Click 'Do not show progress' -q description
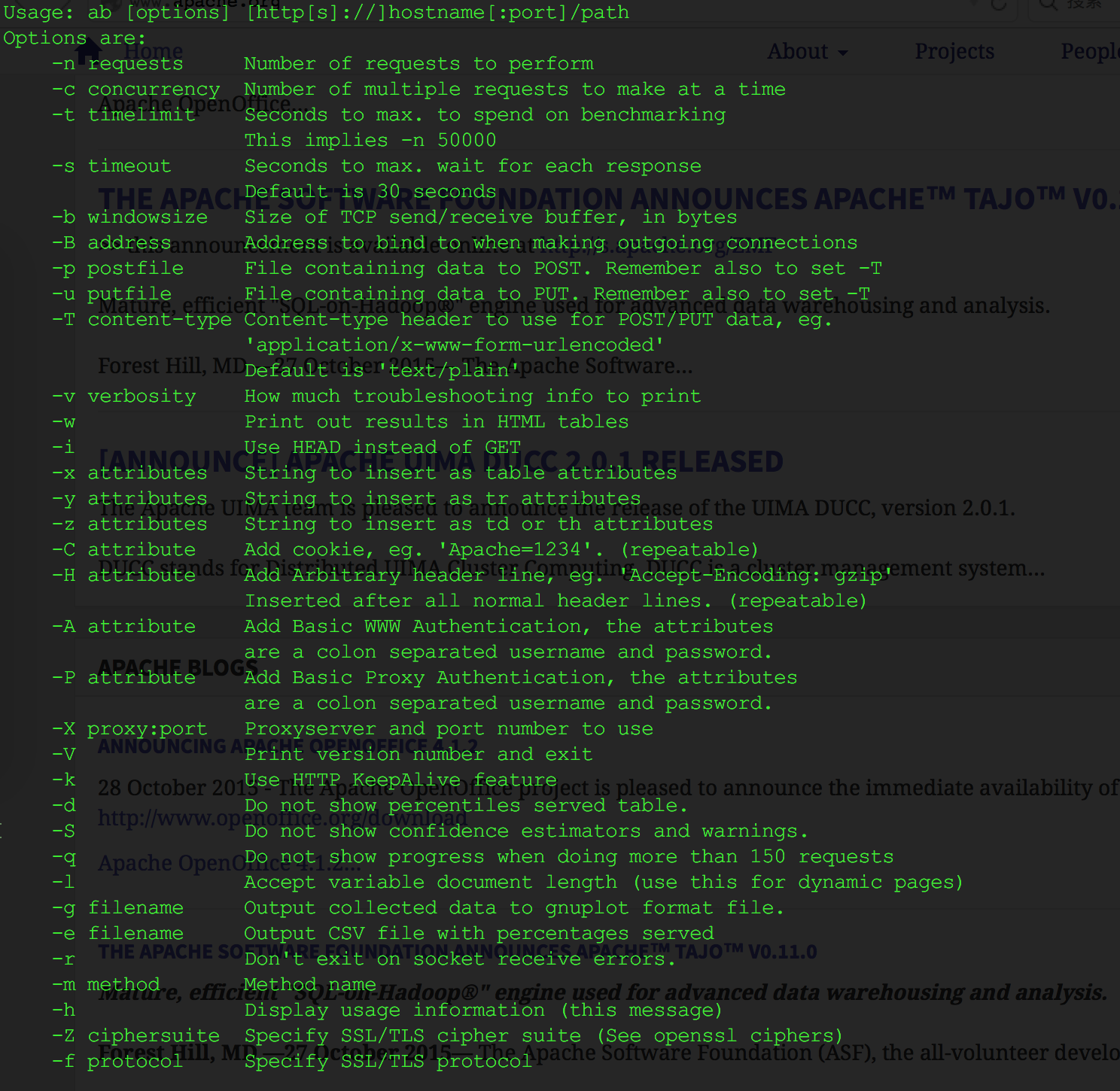This screenshot has width=1120, height=1091. [569, 857]
